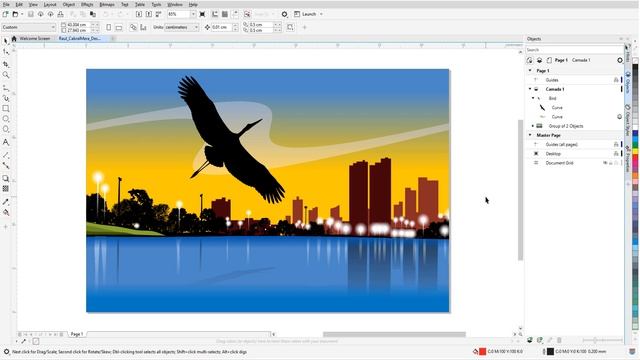The width and height of the screenshot is (640, 360).
Task: Select the Connector tool
Action: pyautogui.click(x=6, y=165)
